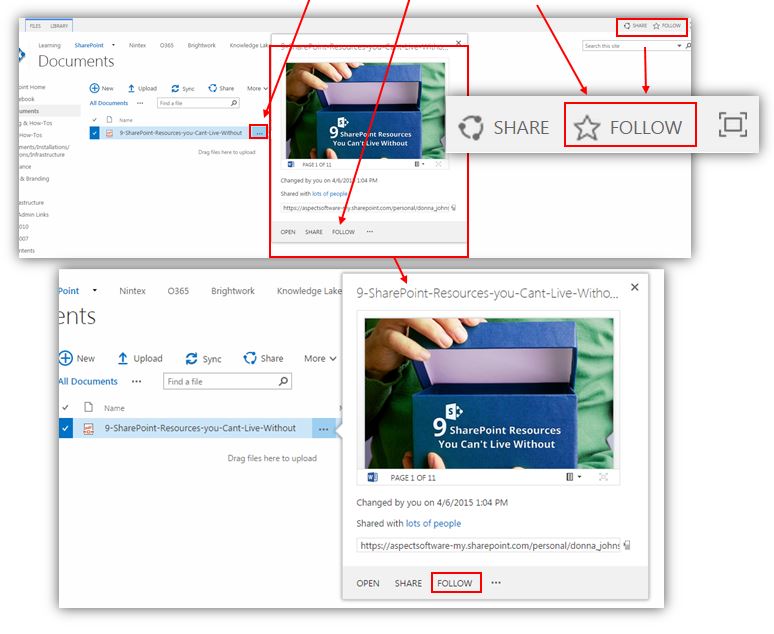Image resolution: width=774 pixels, height=634 pixels.
Task: Click the New plus icon in enlarged view
Action: pyautogui.click(x=66, y=358)
